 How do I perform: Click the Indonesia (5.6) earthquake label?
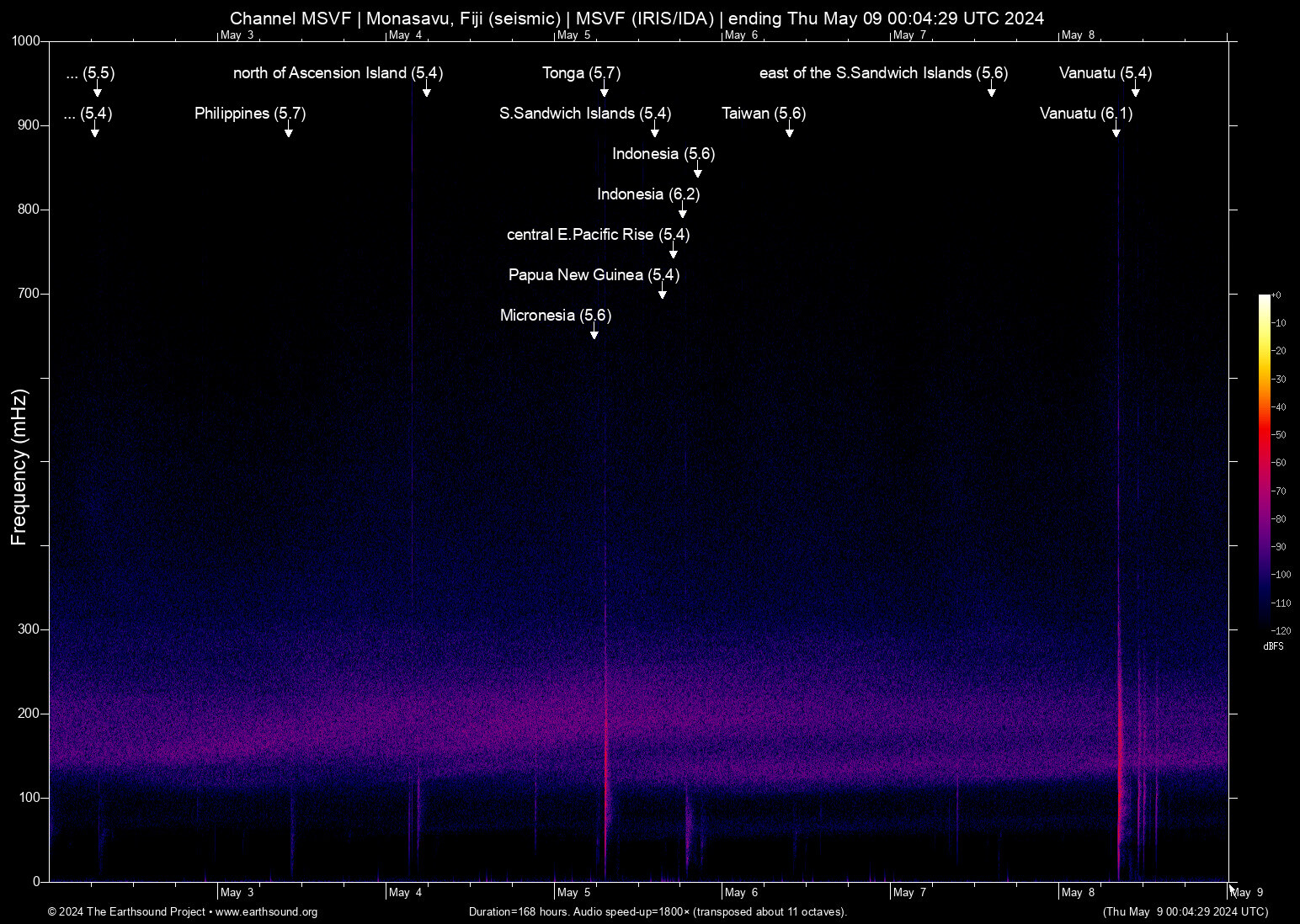click(x=663, y=154)
